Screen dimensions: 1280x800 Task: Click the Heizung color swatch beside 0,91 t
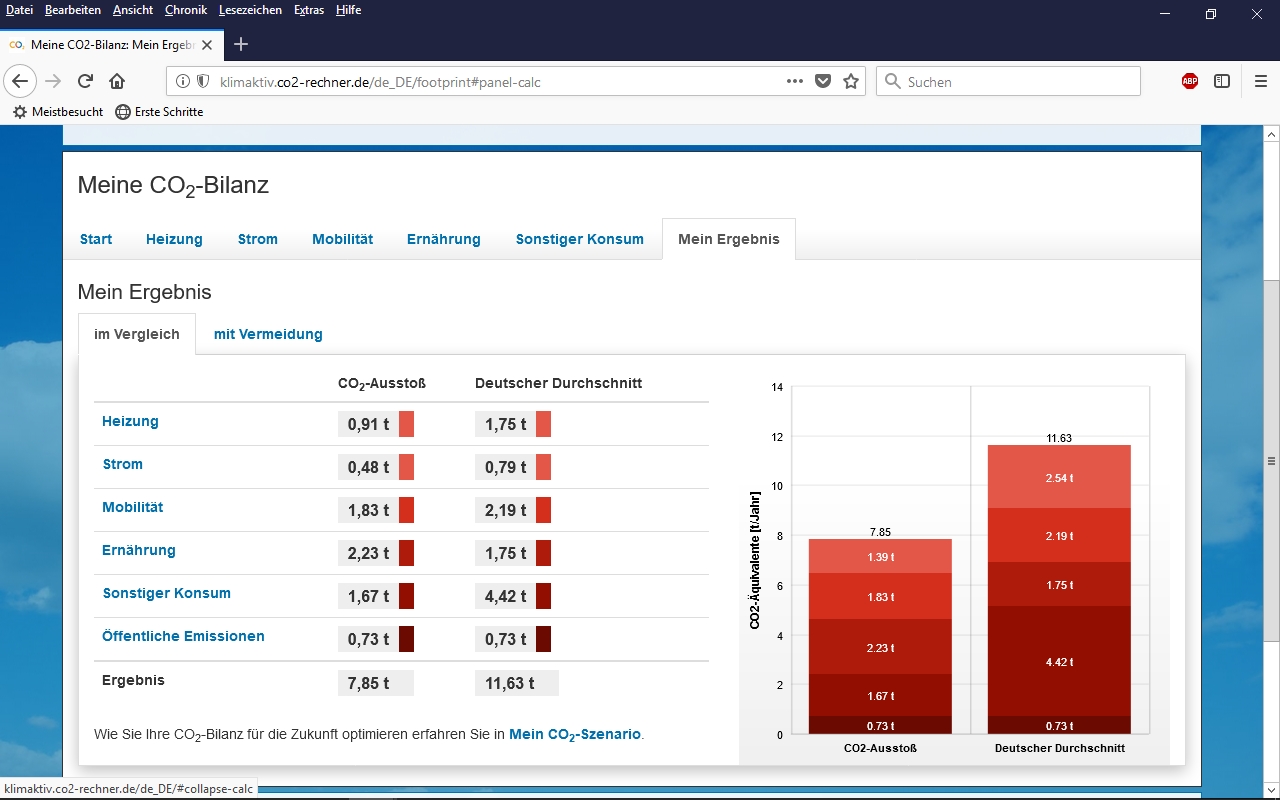click(x=406, y=424)
